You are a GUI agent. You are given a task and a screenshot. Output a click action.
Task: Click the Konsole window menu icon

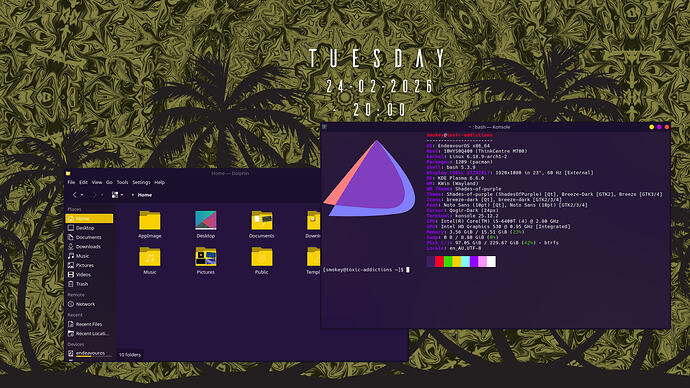(x=324, y=127)
